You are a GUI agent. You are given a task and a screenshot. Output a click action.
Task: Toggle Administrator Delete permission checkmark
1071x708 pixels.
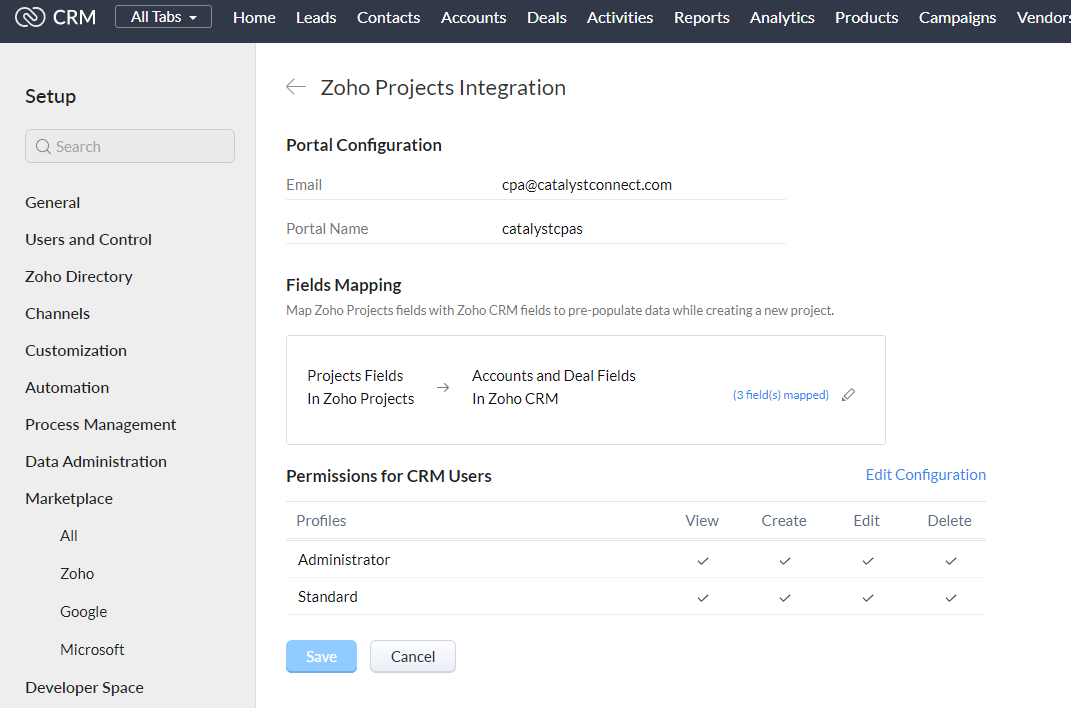click(x=950, y=561)
